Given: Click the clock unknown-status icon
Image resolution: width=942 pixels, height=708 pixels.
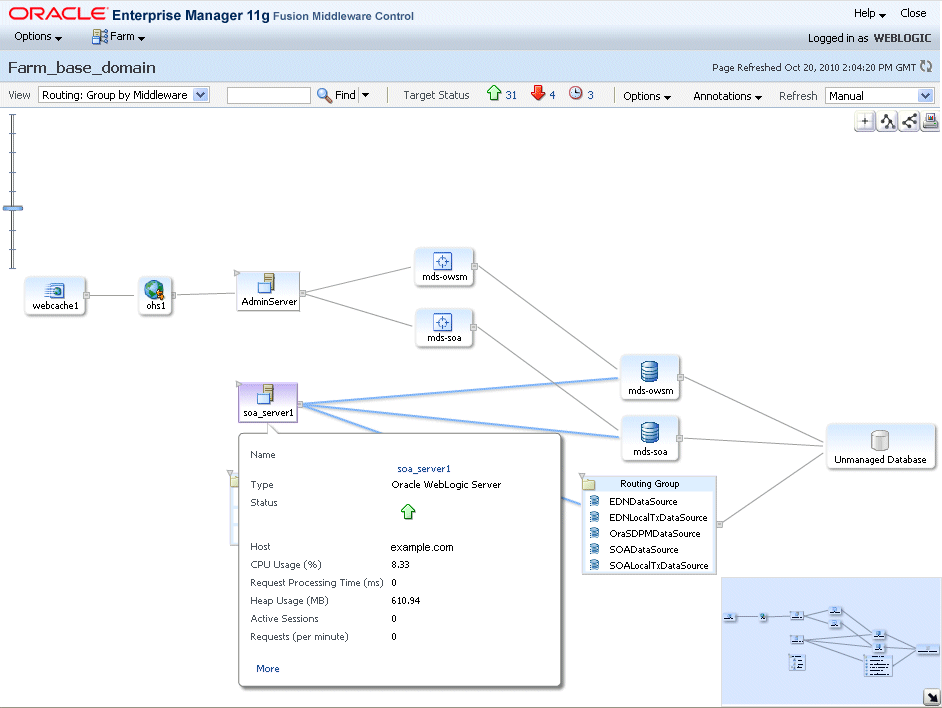Looking at the screenshot, I should (x=576, y=93).
